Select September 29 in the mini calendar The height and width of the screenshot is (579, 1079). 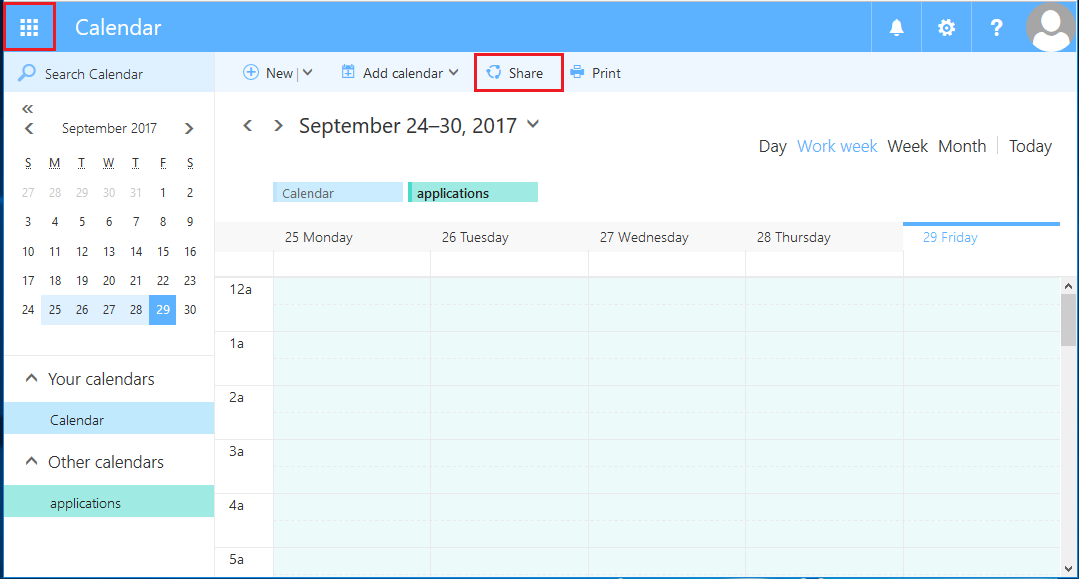(162, 310)
